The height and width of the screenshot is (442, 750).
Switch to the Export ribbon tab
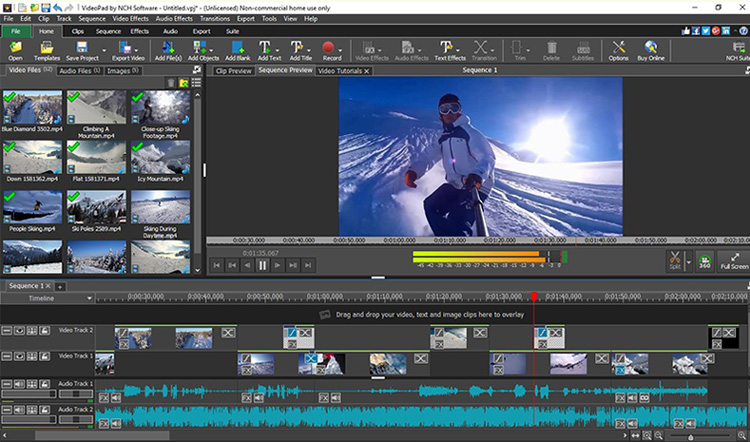(201, 31)
